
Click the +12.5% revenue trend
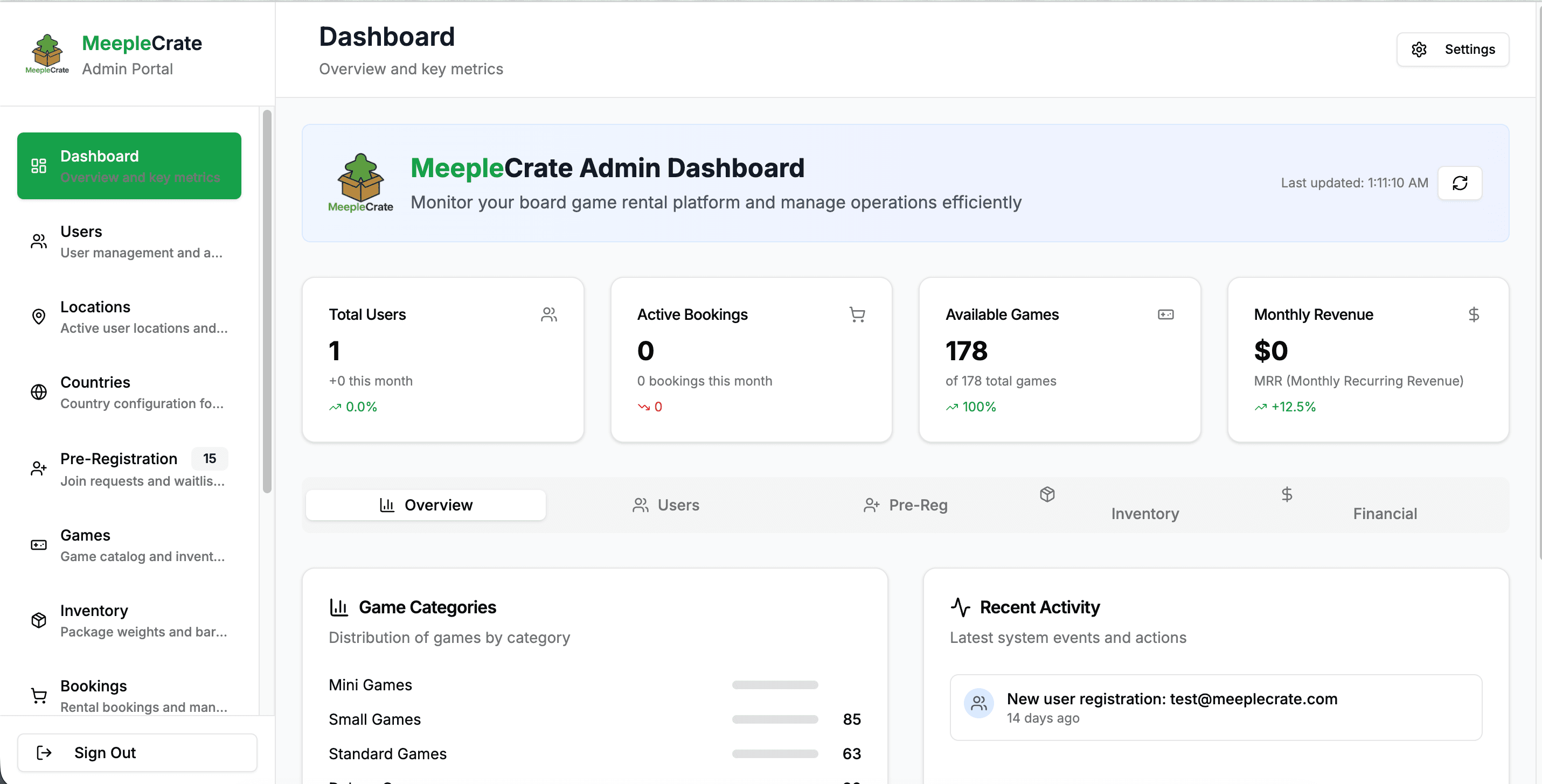1285,407
